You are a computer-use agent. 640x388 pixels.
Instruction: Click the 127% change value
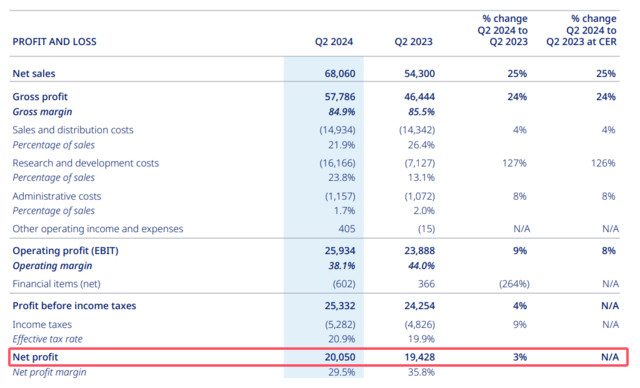pyautogui.click(x=514, y=163)
